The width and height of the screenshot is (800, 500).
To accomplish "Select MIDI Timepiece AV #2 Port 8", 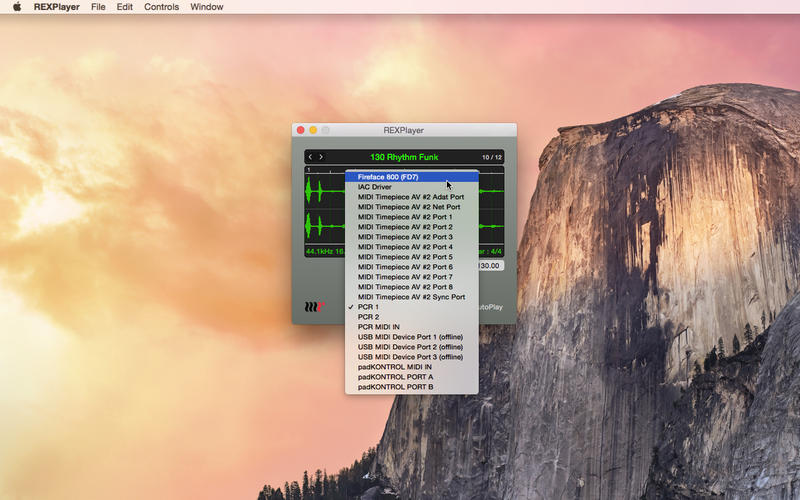I will [412, 287].
